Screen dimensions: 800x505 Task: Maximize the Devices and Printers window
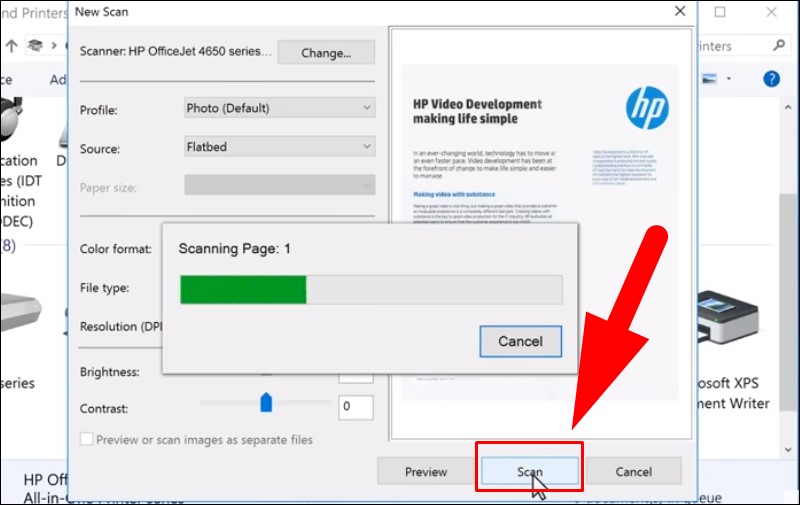[x=720, y=11]
